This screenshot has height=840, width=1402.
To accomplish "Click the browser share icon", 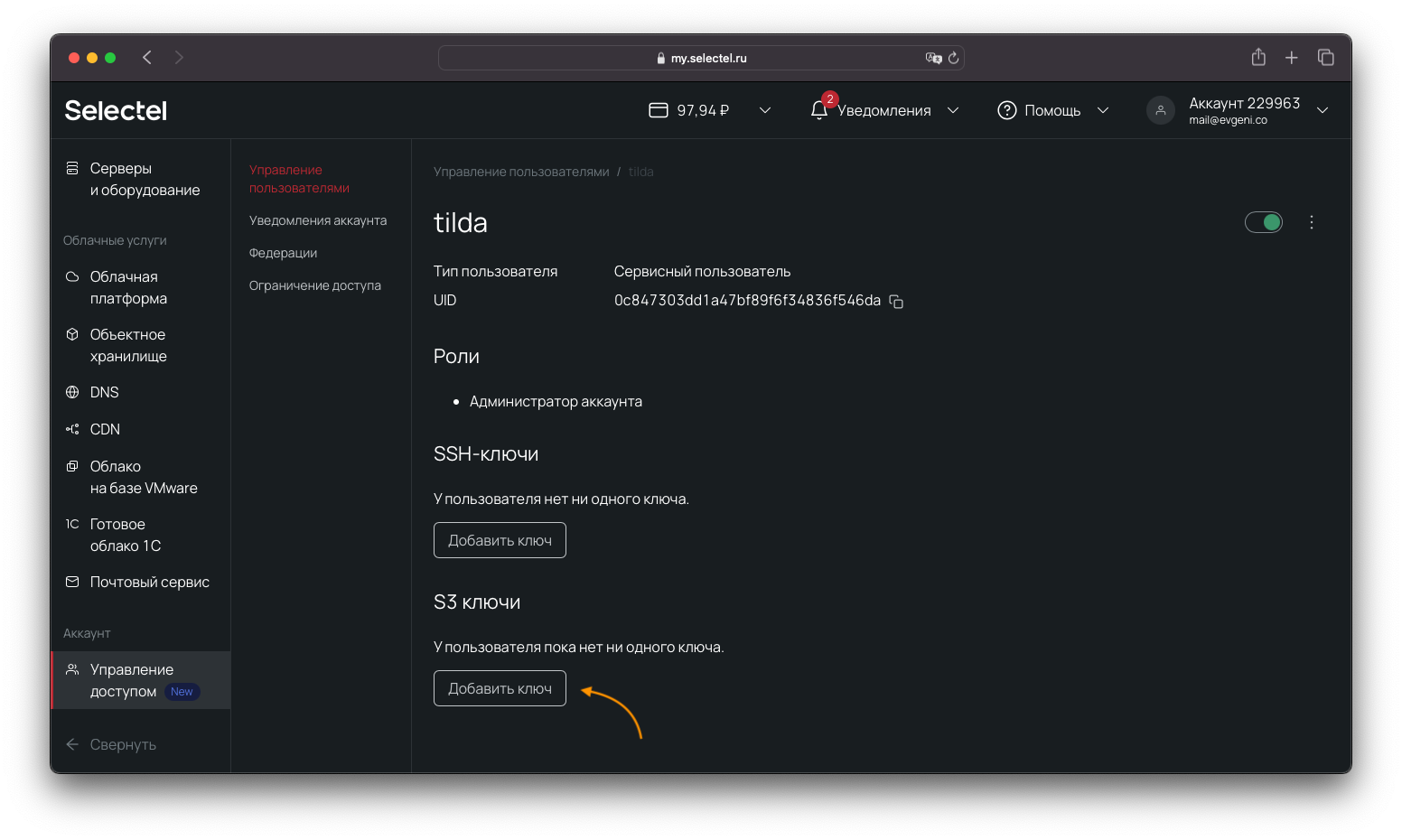I will [1258, 57].
